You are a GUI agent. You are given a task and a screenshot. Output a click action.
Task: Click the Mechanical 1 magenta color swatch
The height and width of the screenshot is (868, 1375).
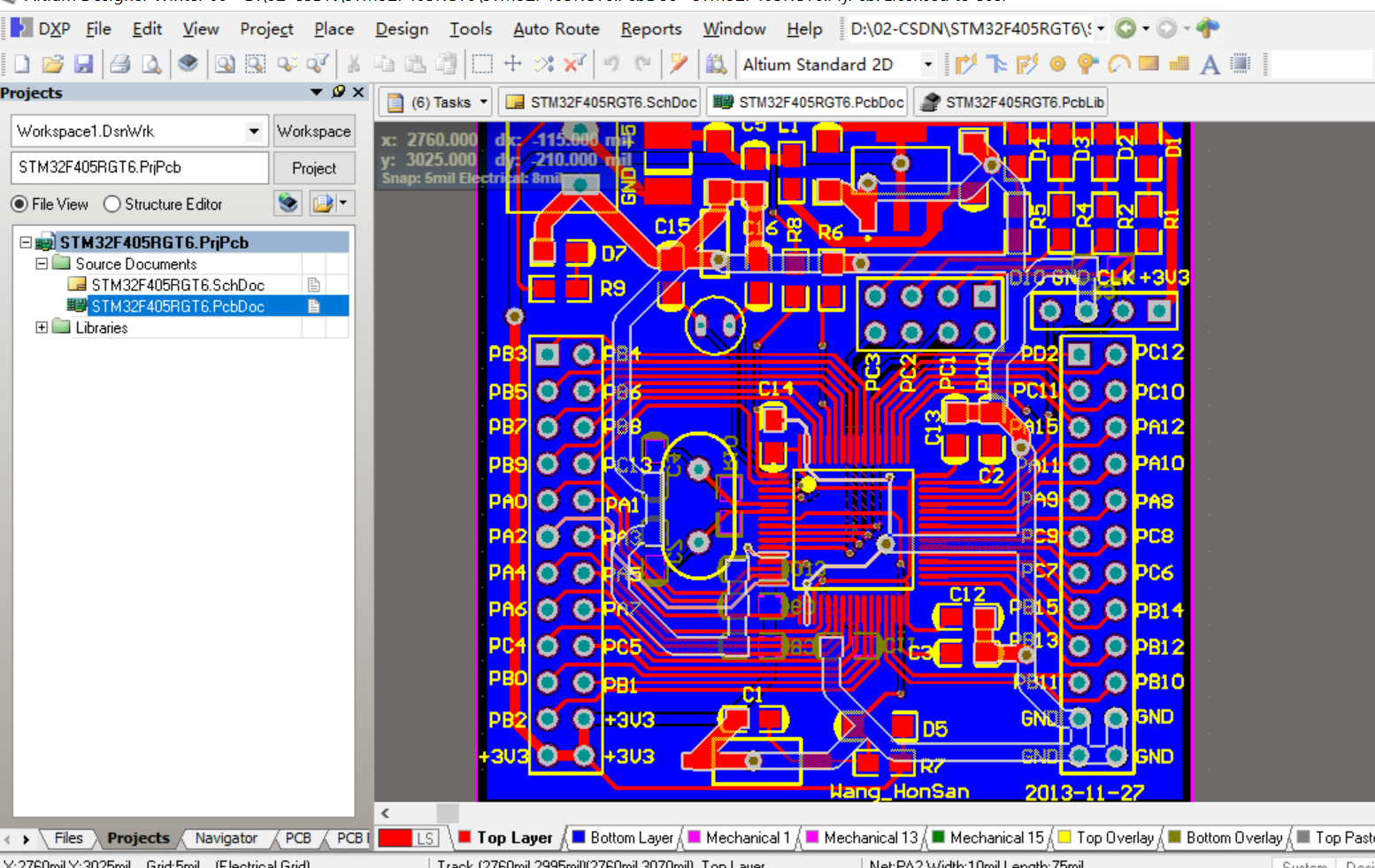pos(695,837)
